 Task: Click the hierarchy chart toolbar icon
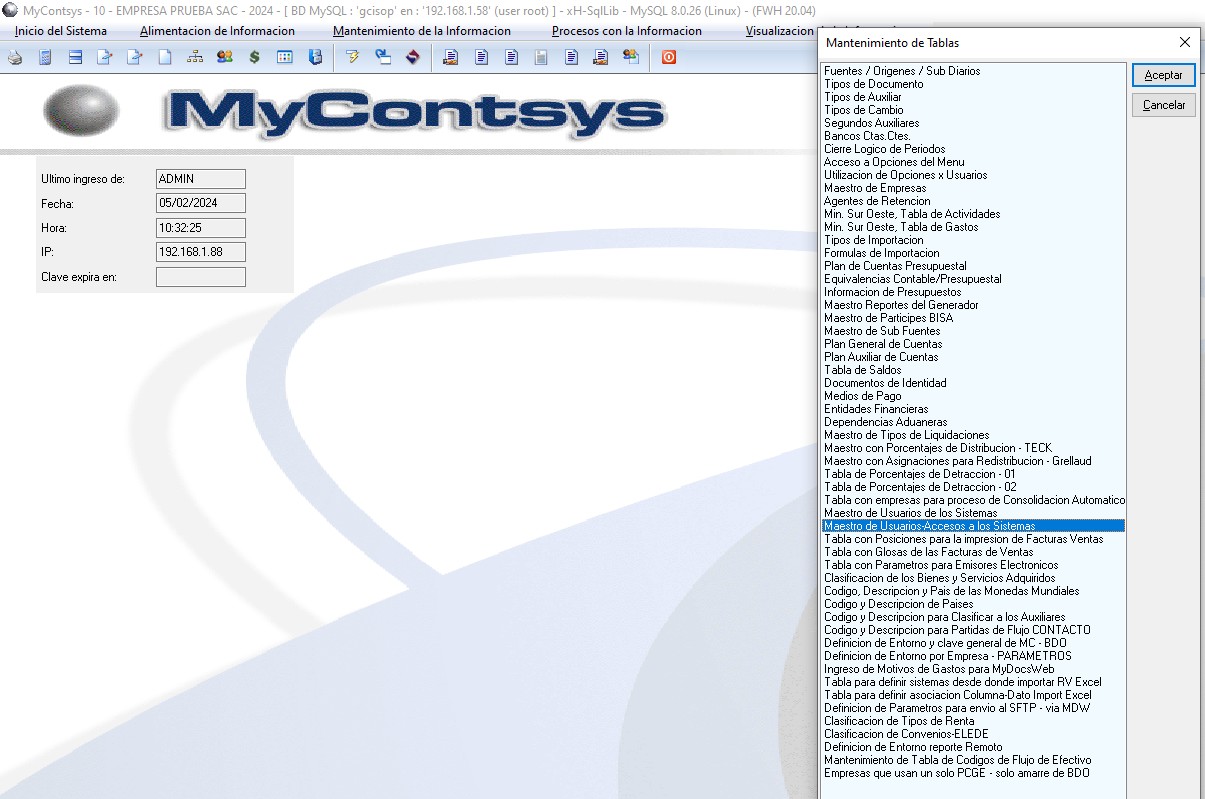(x=195, y=57)
